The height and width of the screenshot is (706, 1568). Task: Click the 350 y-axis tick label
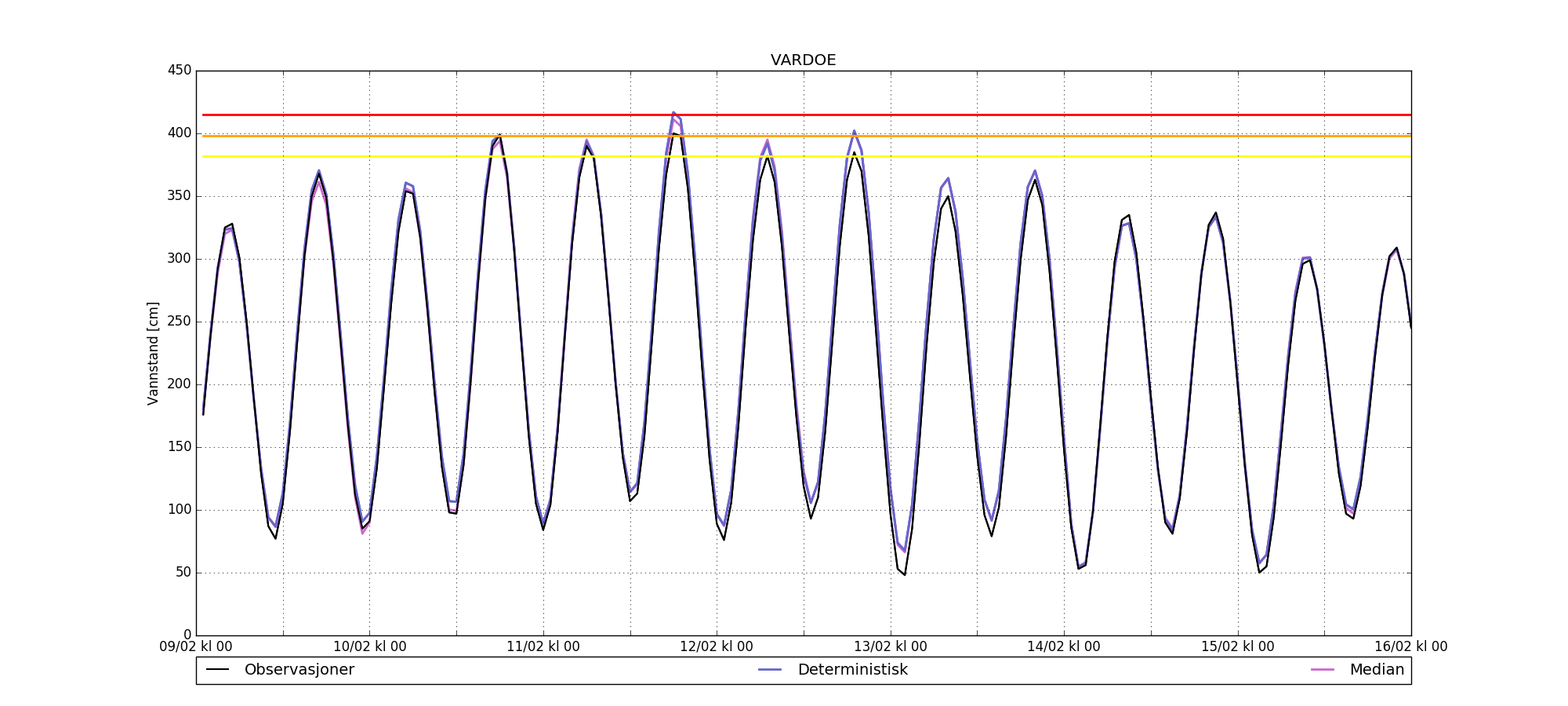click(x=180, y=196)
